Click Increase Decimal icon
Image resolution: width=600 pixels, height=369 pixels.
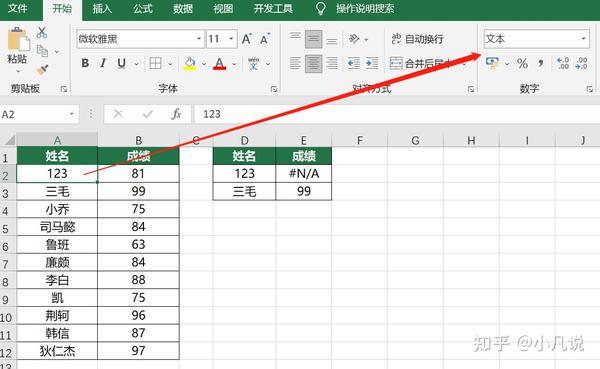(563, 63)
